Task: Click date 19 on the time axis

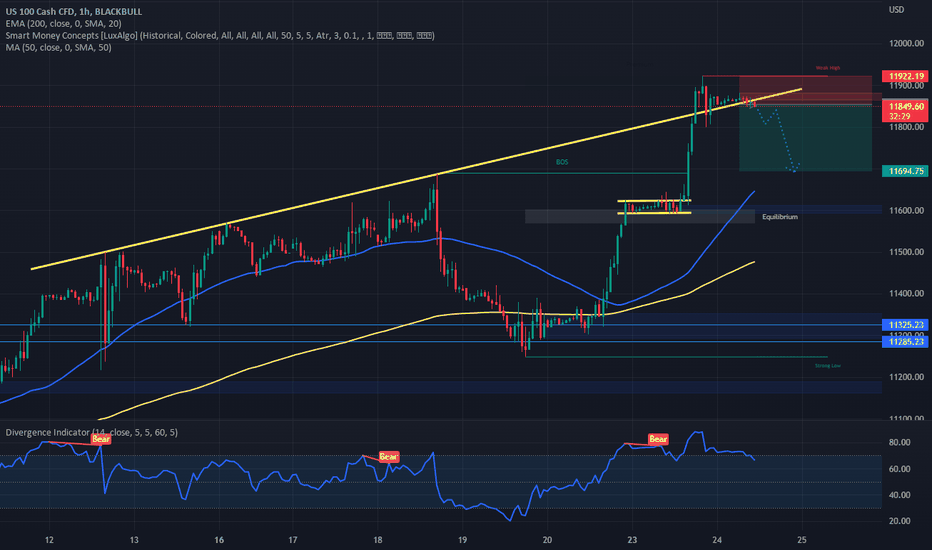Action: pos(462,540)
